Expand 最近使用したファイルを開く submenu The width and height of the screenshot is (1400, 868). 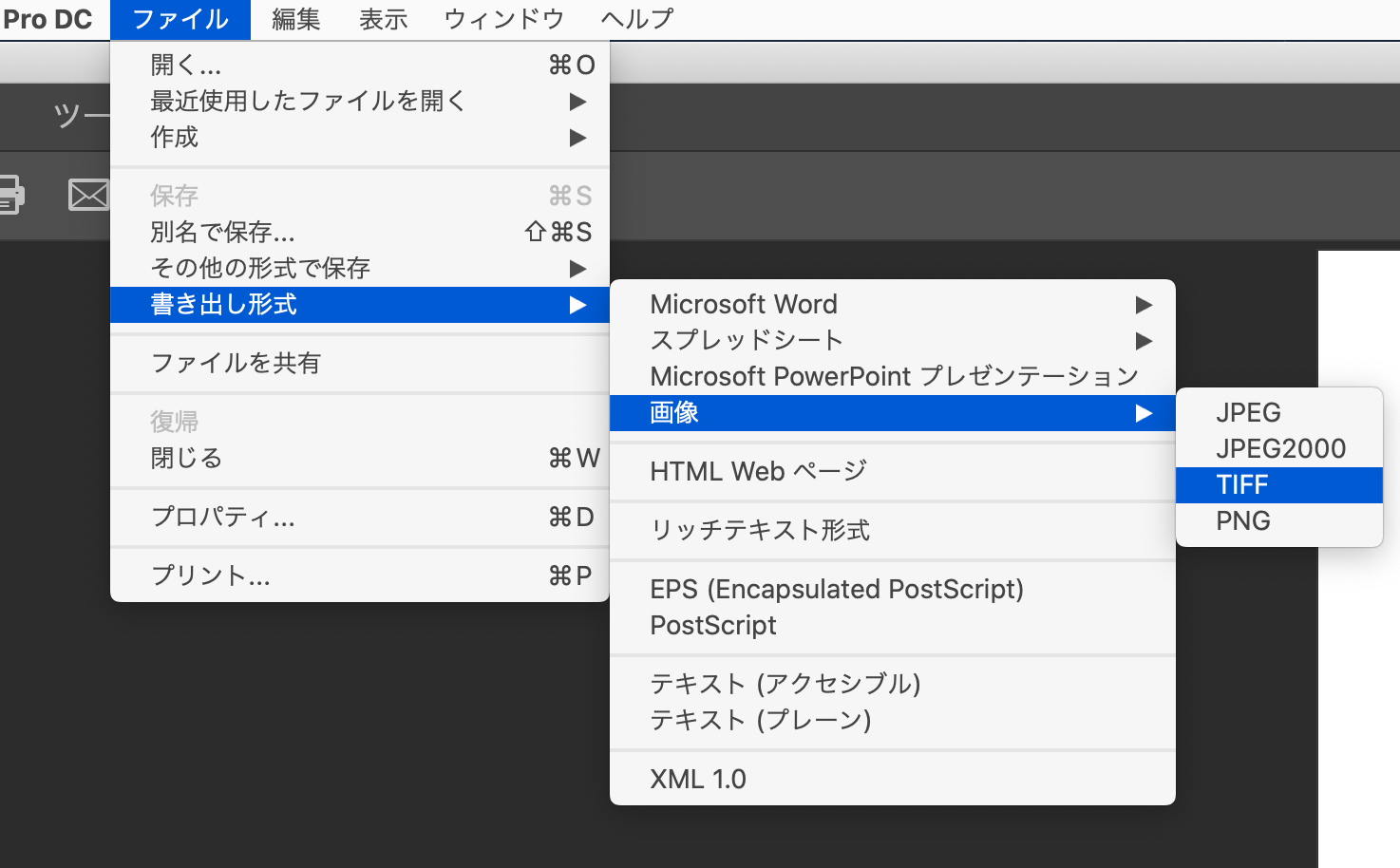[x=360, y=101]
